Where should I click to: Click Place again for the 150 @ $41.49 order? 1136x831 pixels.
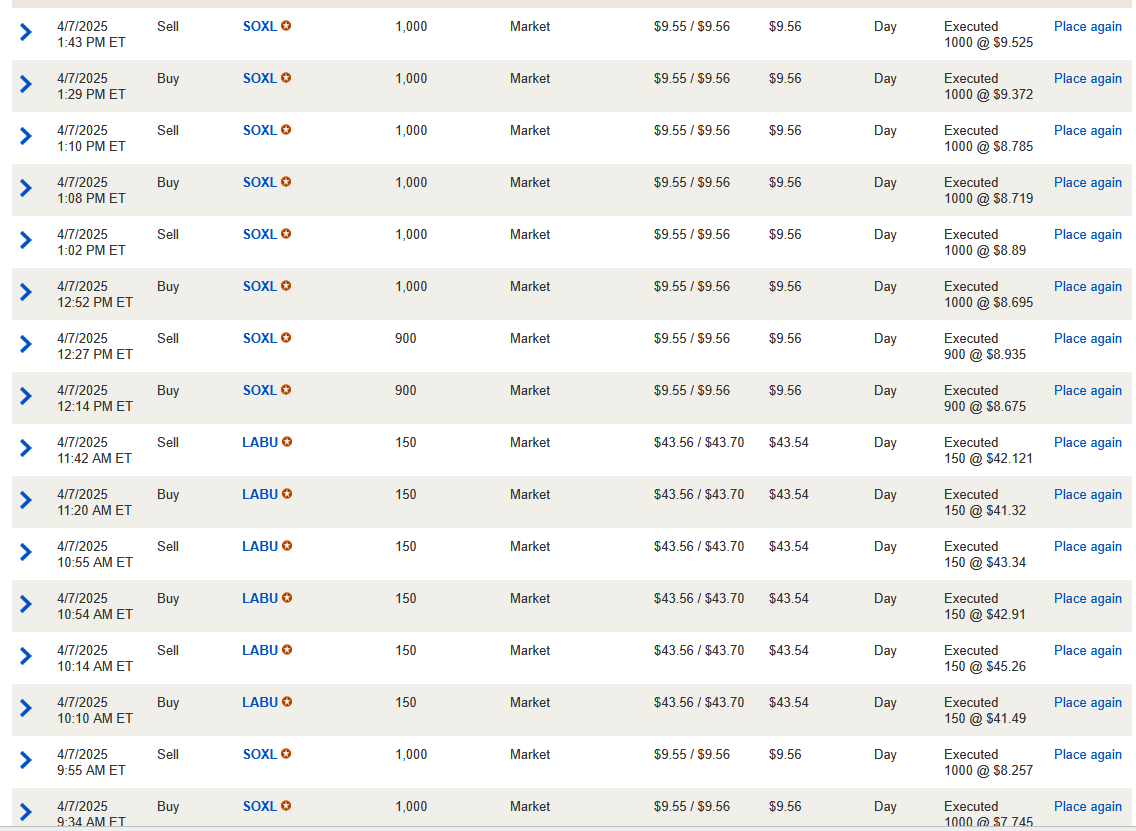1087,703
